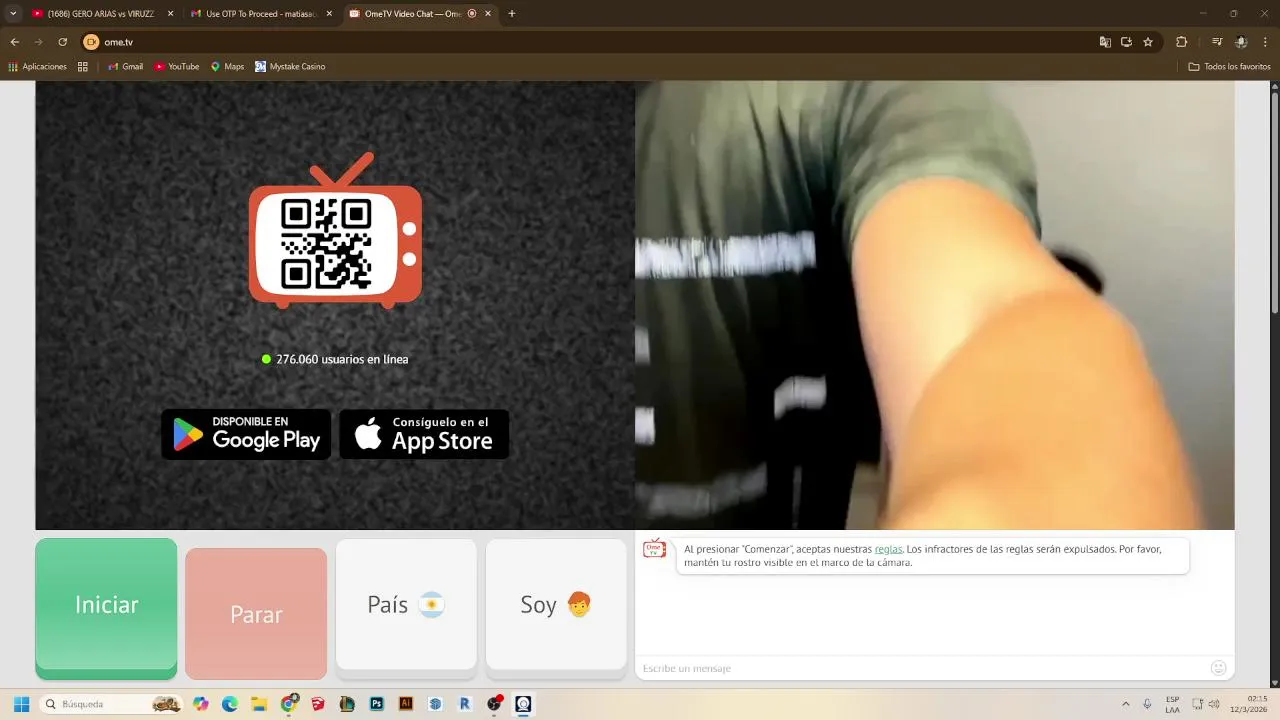View site information icon in address bar
The image size is (1280, 720).
(x=91, y=42)
